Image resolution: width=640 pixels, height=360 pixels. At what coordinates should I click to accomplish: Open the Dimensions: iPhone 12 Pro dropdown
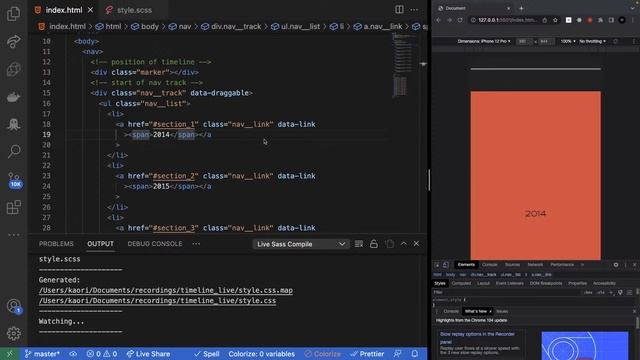(484, 41)
